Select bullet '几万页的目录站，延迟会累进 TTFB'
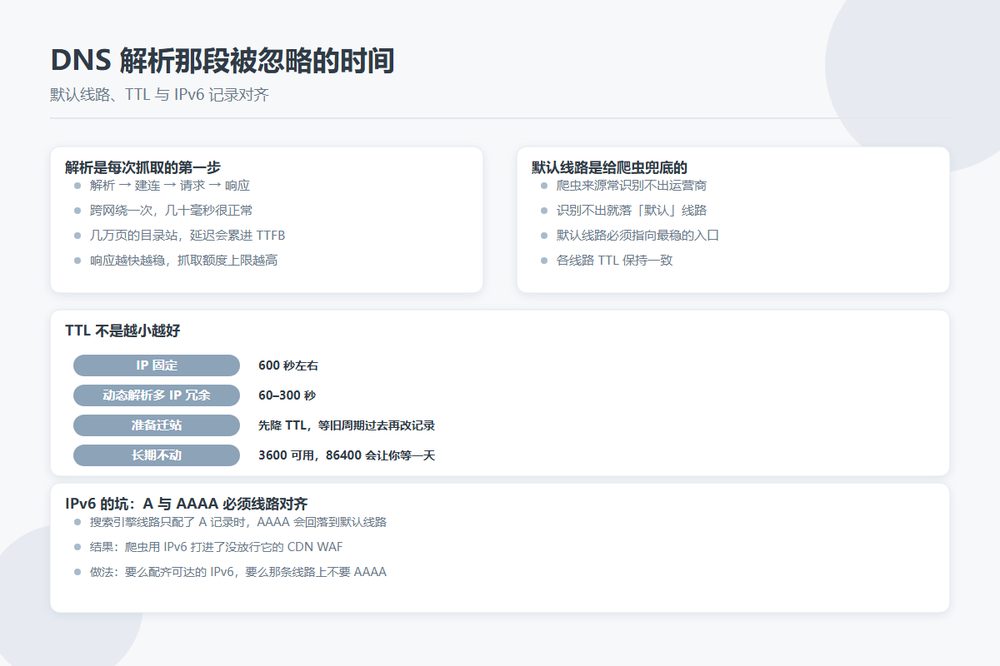The width and height of the screenshot is (1000, 666). click(x=188, y=235)
